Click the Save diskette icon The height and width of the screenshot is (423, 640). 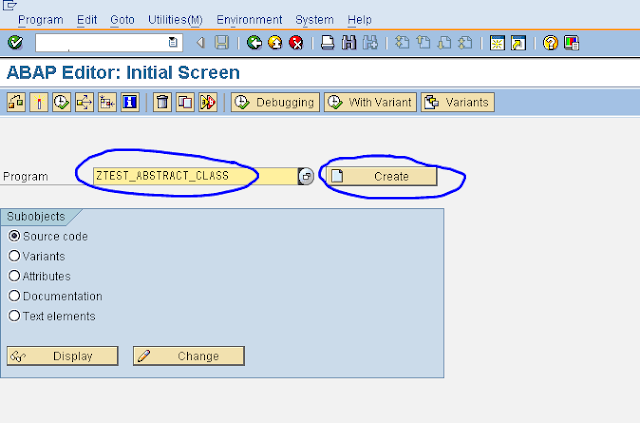222,42
